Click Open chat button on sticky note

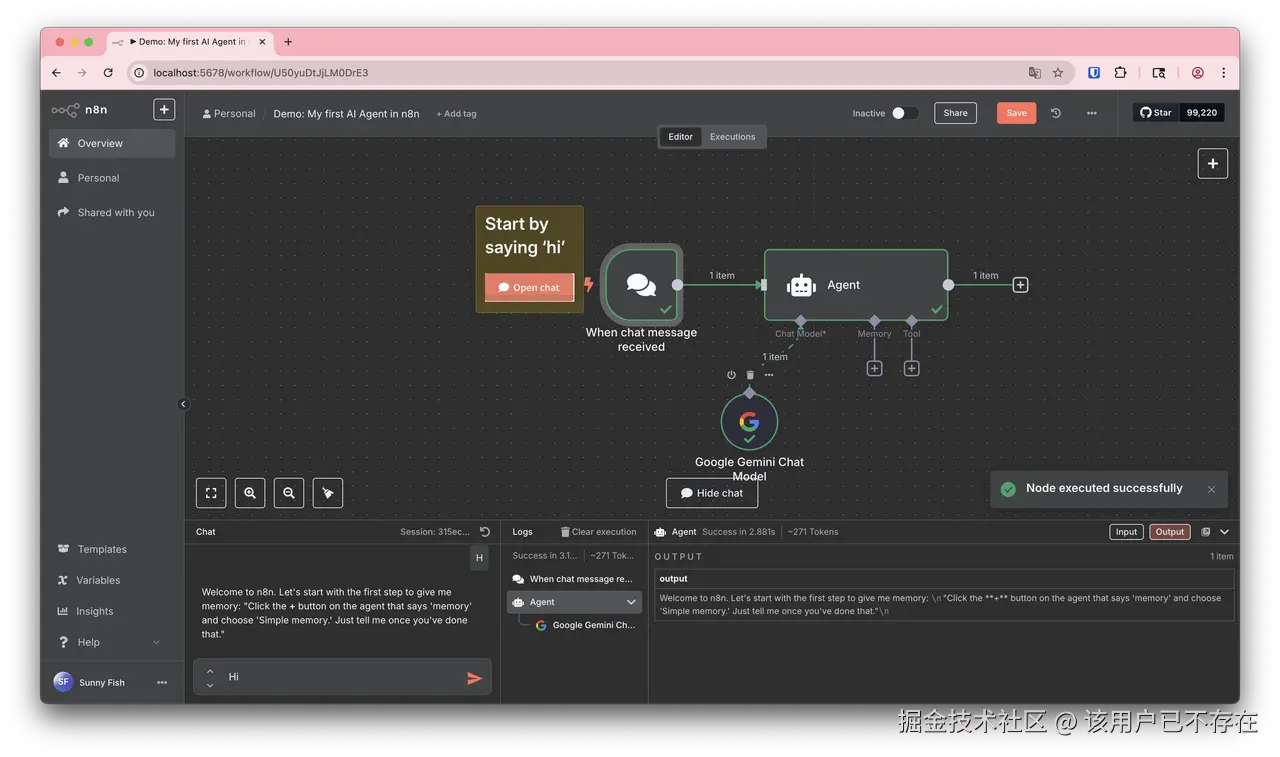[529, 287]
